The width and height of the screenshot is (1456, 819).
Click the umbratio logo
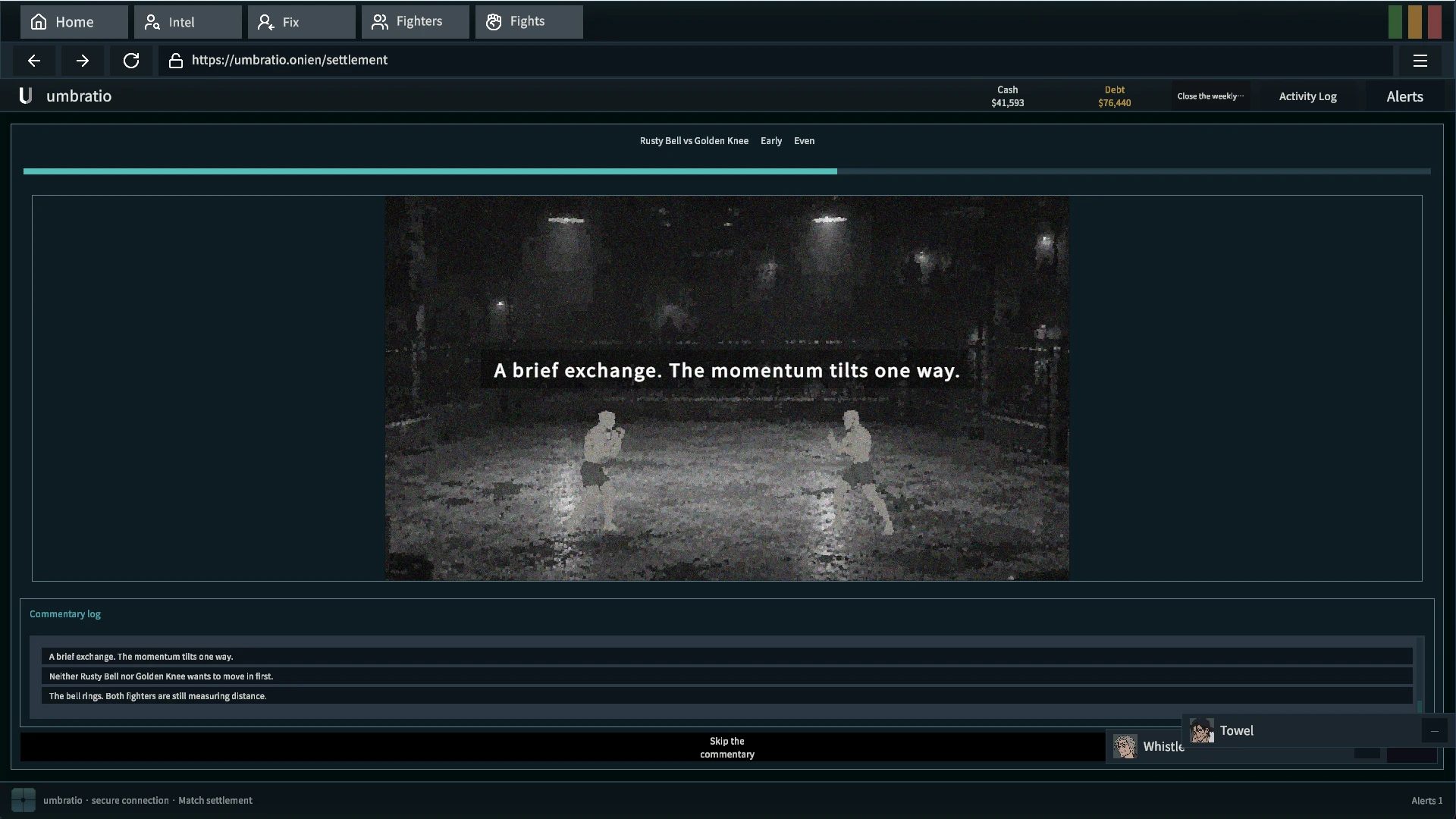coord(26,96)
